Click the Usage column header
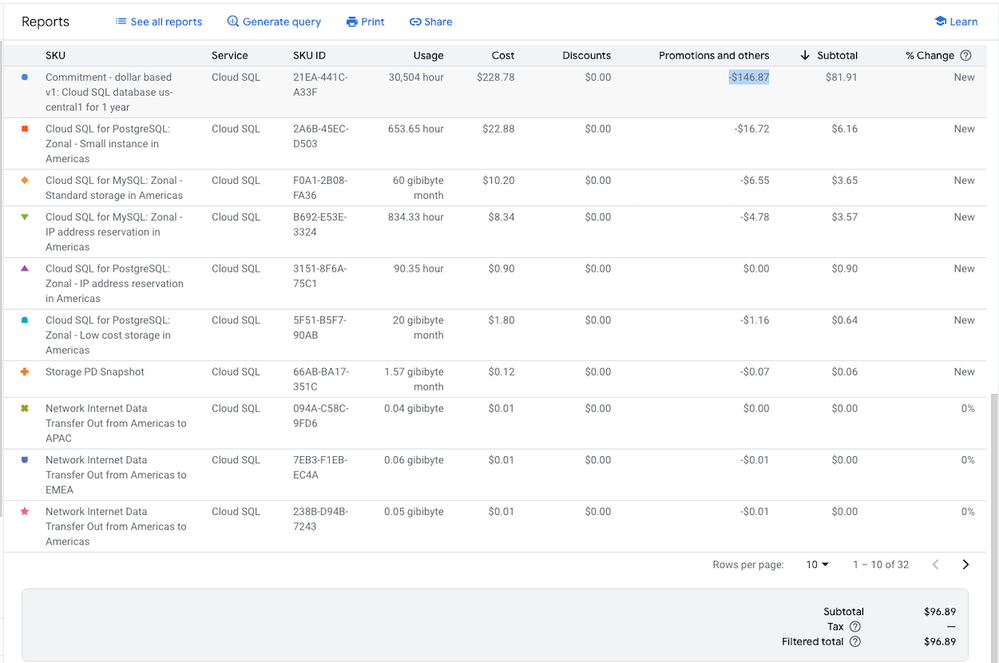The height and width of the screenshot is (663, 999). (428, 55)
